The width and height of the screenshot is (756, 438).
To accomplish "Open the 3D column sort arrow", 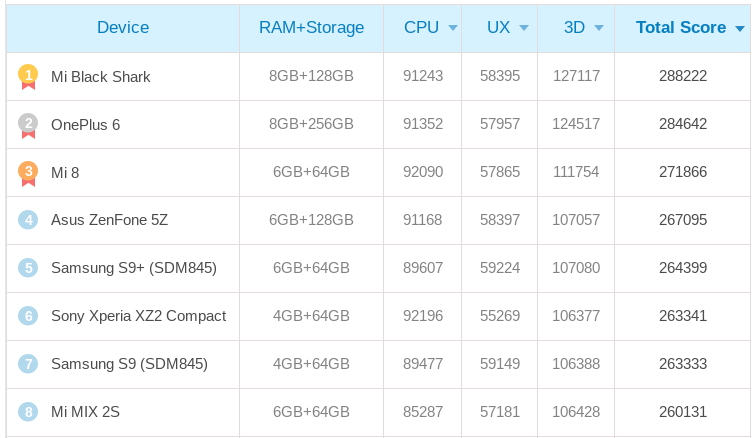I will tap(599, 28).
